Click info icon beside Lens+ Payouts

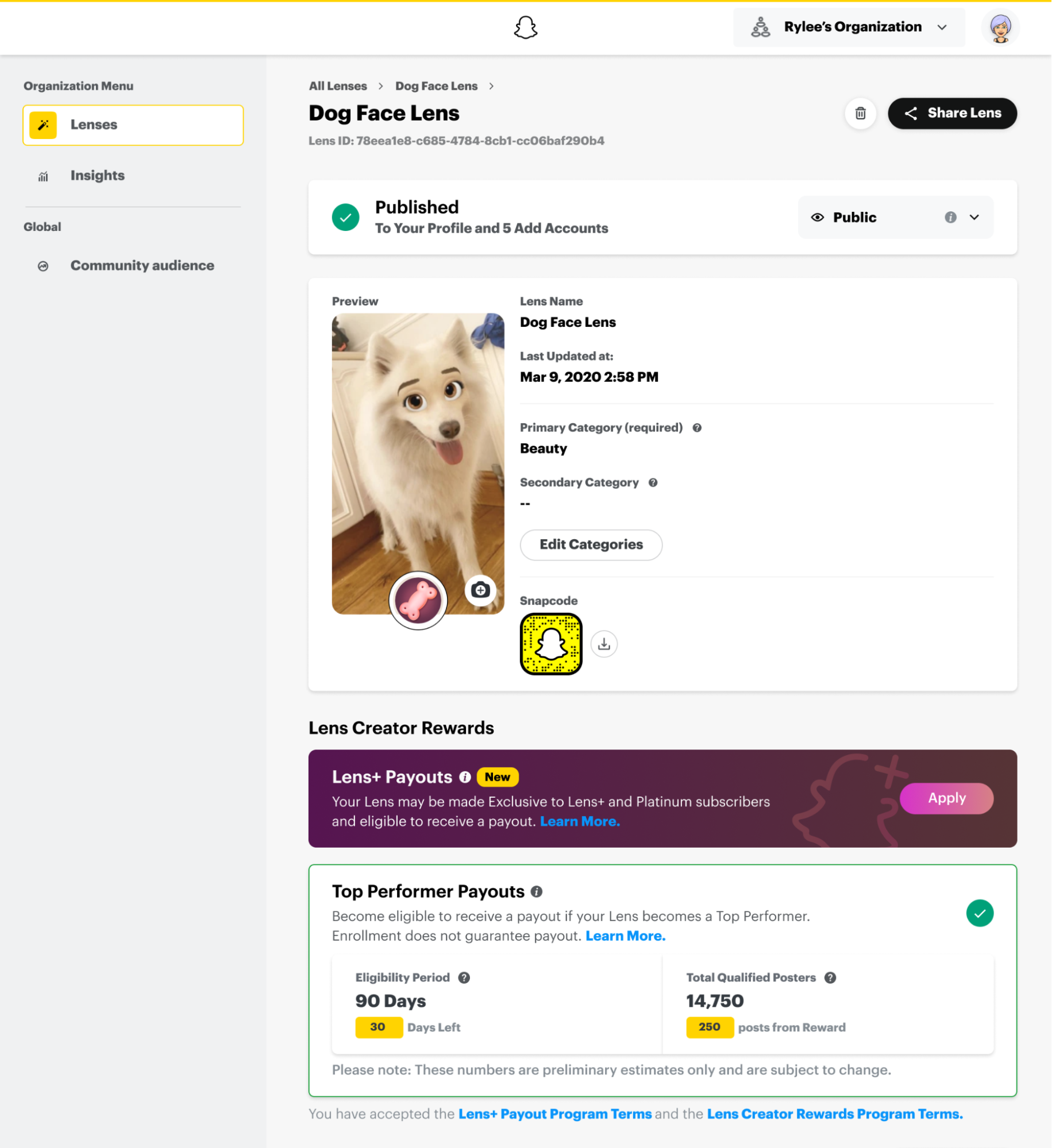[465, 777]
